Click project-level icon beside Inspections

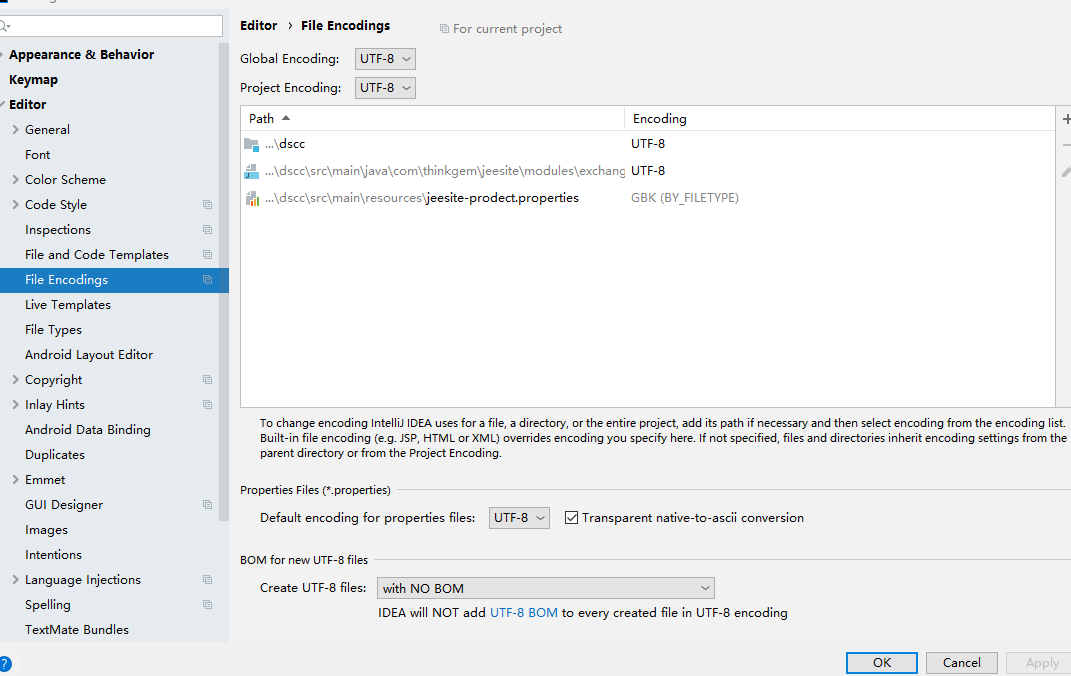(x=208, y=230)
